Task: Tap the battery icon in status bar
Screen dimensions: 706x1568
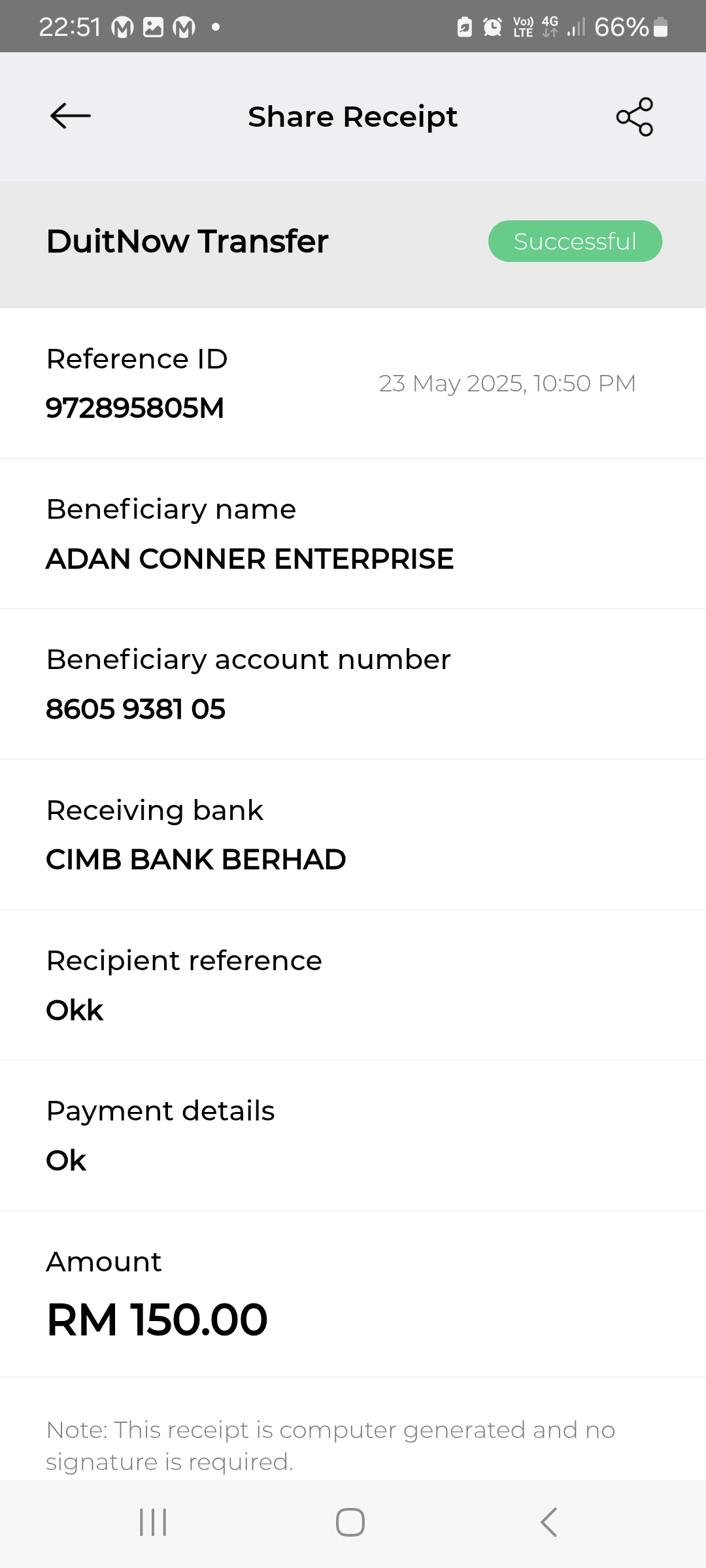Action: pyautogui.click(x=661, y=27)
